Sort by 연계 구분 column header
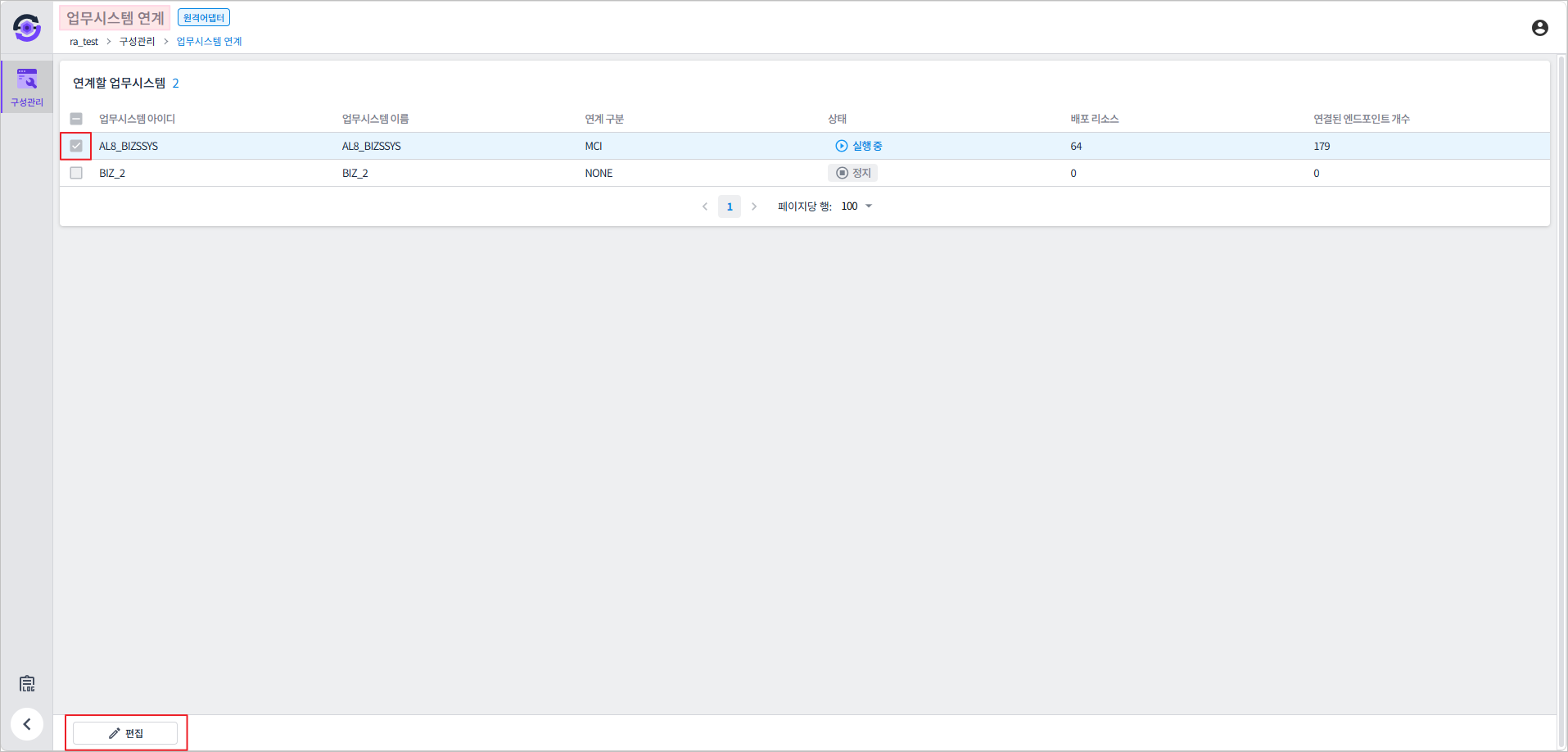 pyautogui.click(x=604, y=119)
